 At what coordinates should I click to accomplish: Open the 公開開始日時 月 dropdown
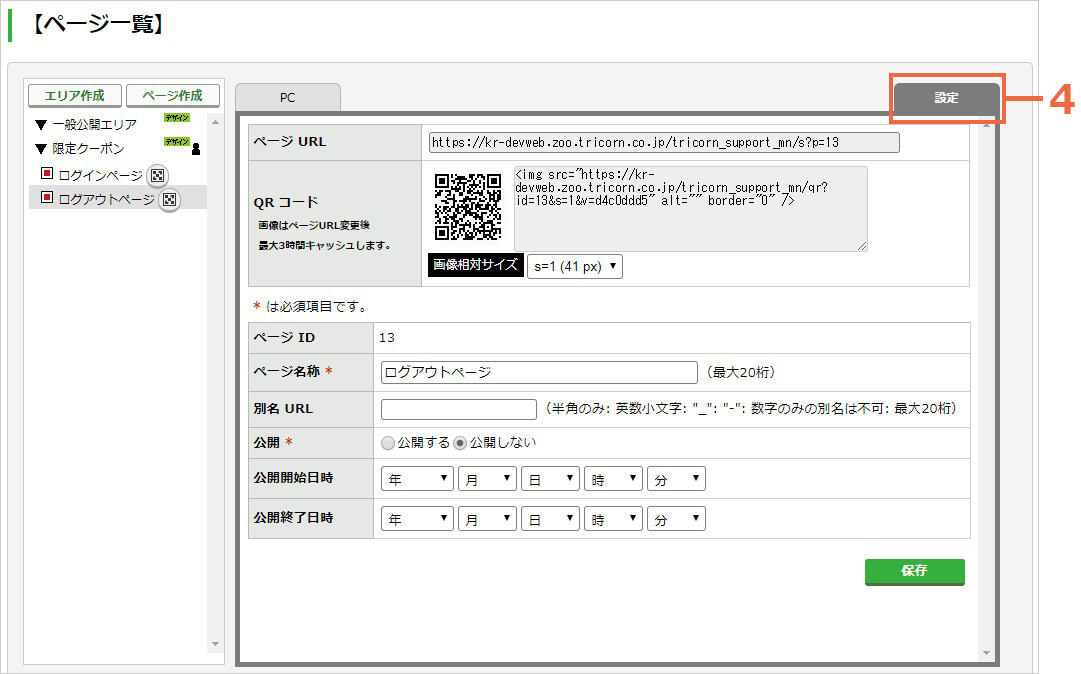pos(487,479)
